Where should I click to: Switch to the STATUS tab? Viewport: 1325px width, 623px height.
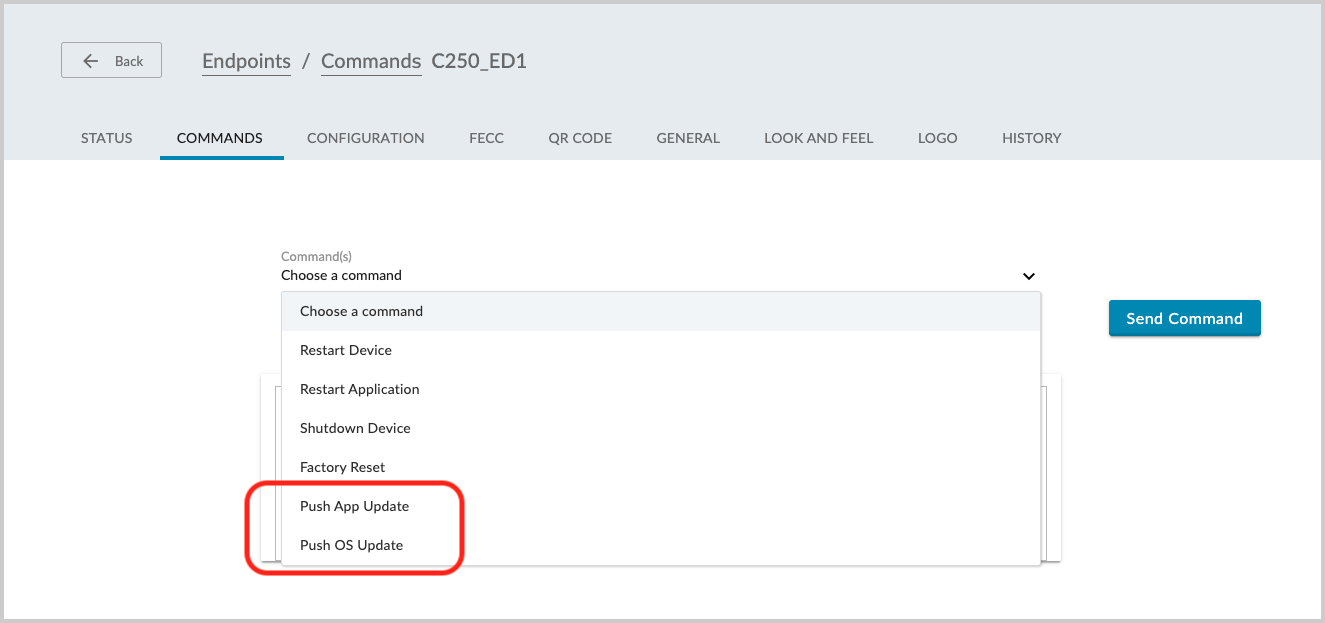[107, 138]
